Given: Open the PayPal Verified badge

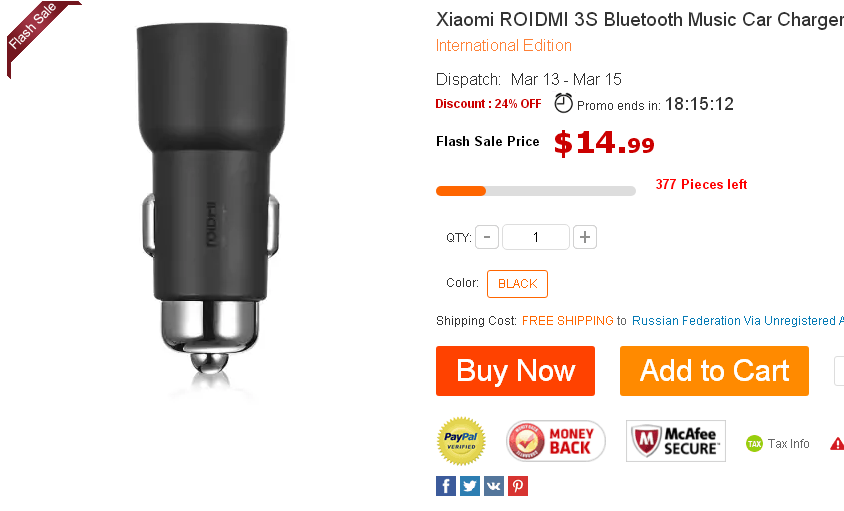Looking at the screenshot, I should click(x=461, y=441).
